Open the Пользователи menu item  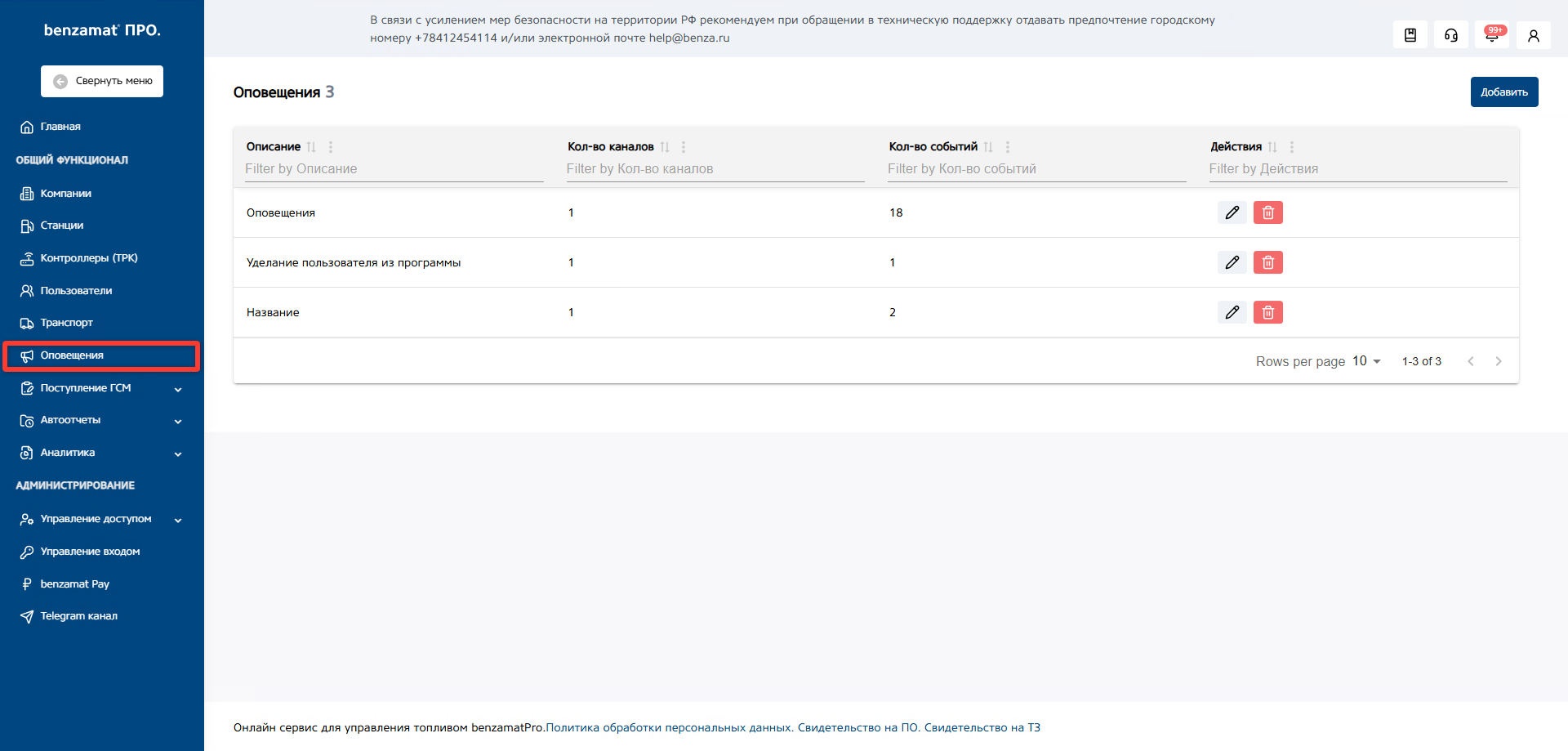click(x=76, y=291)
